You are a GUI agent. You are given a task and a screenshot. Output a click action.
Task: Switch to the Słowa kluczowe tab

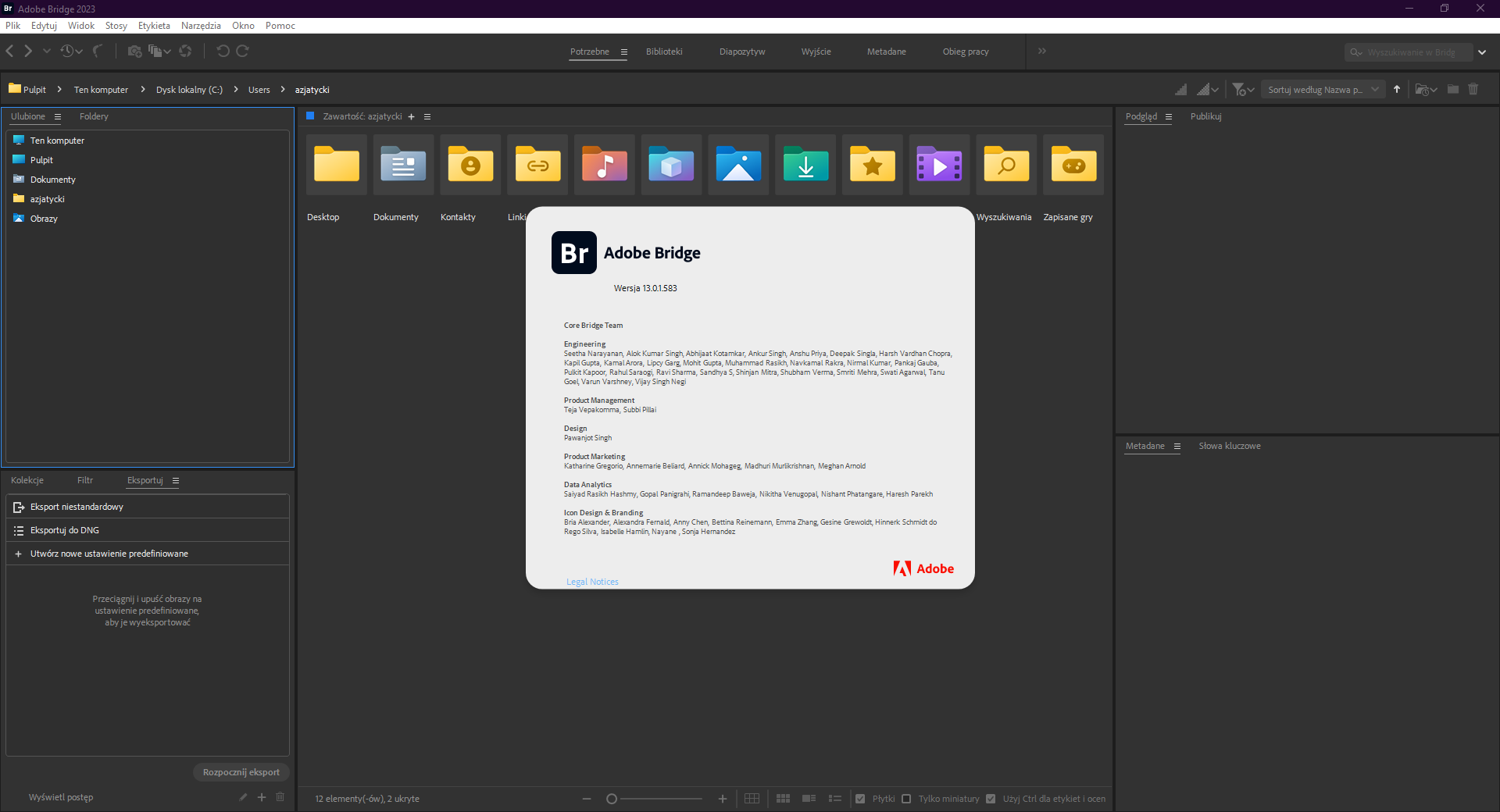(x=1230, y=446)
